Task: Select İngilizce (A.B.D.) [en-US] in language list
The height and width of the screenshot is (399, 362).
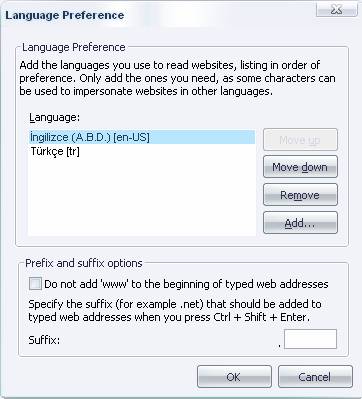Action: 142,137
